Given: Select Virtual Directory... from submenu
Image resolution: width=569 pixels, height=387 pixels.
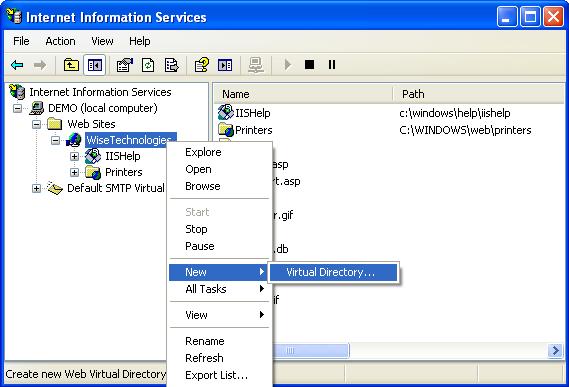Looking at the screenshot, I should point(333,272).
